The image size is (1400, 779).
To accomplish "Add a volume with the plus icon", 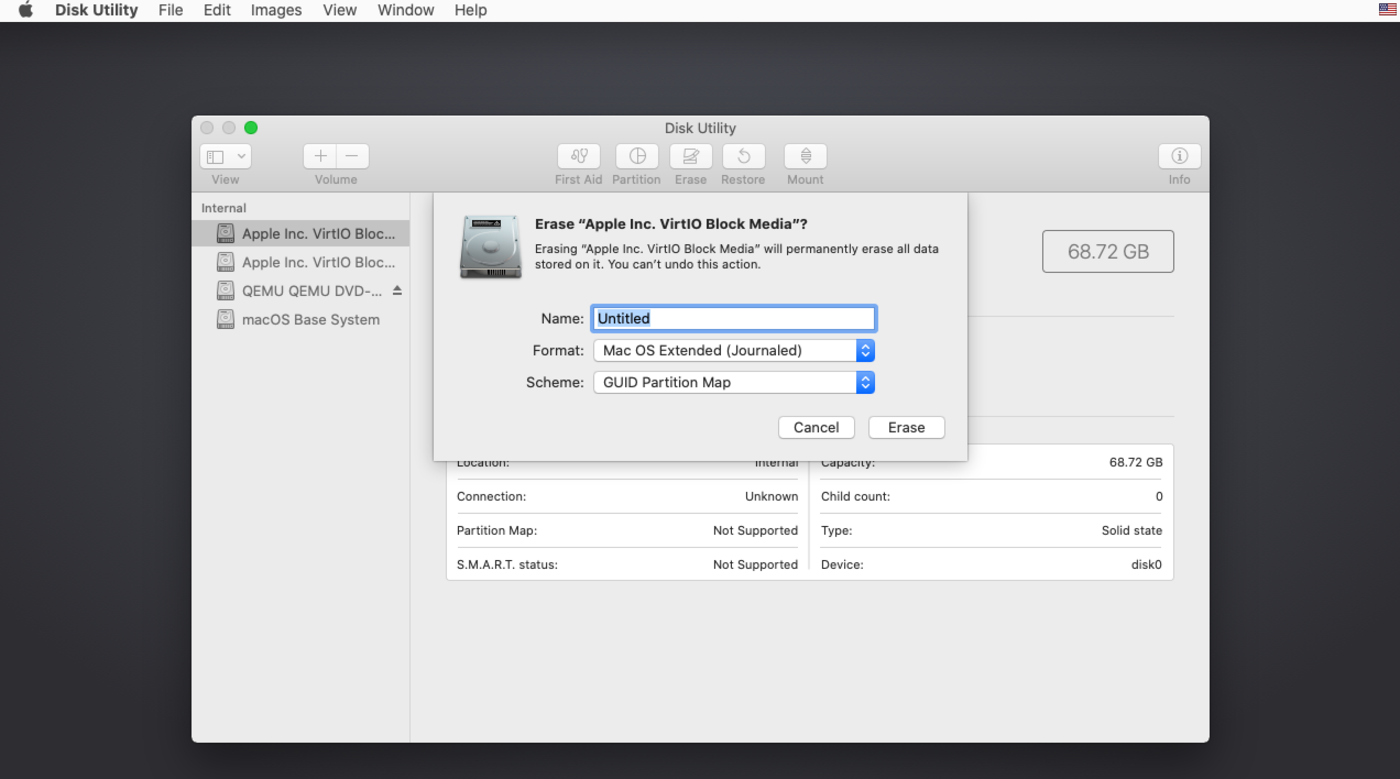I will point(319,156).
